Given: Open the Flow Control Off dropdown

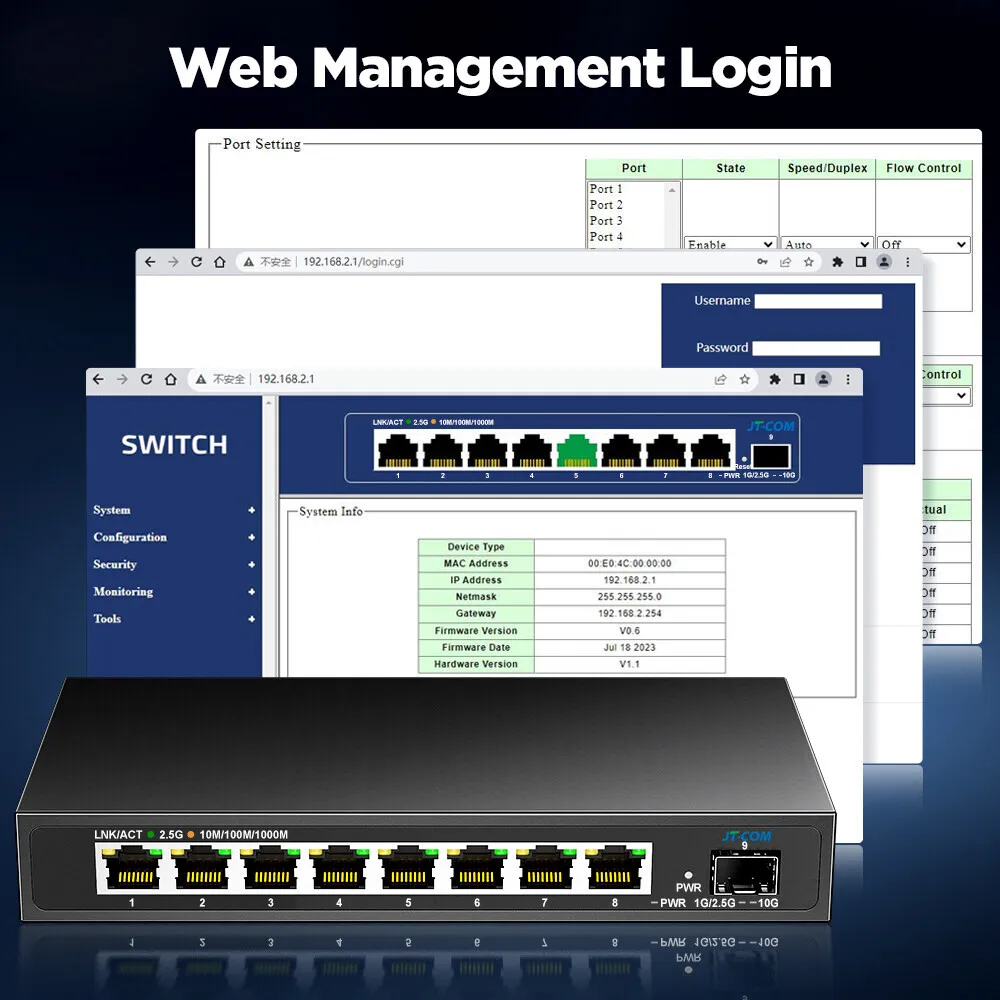Looking at the screenshot, I should pyautogui.click(x=923, y=244).
